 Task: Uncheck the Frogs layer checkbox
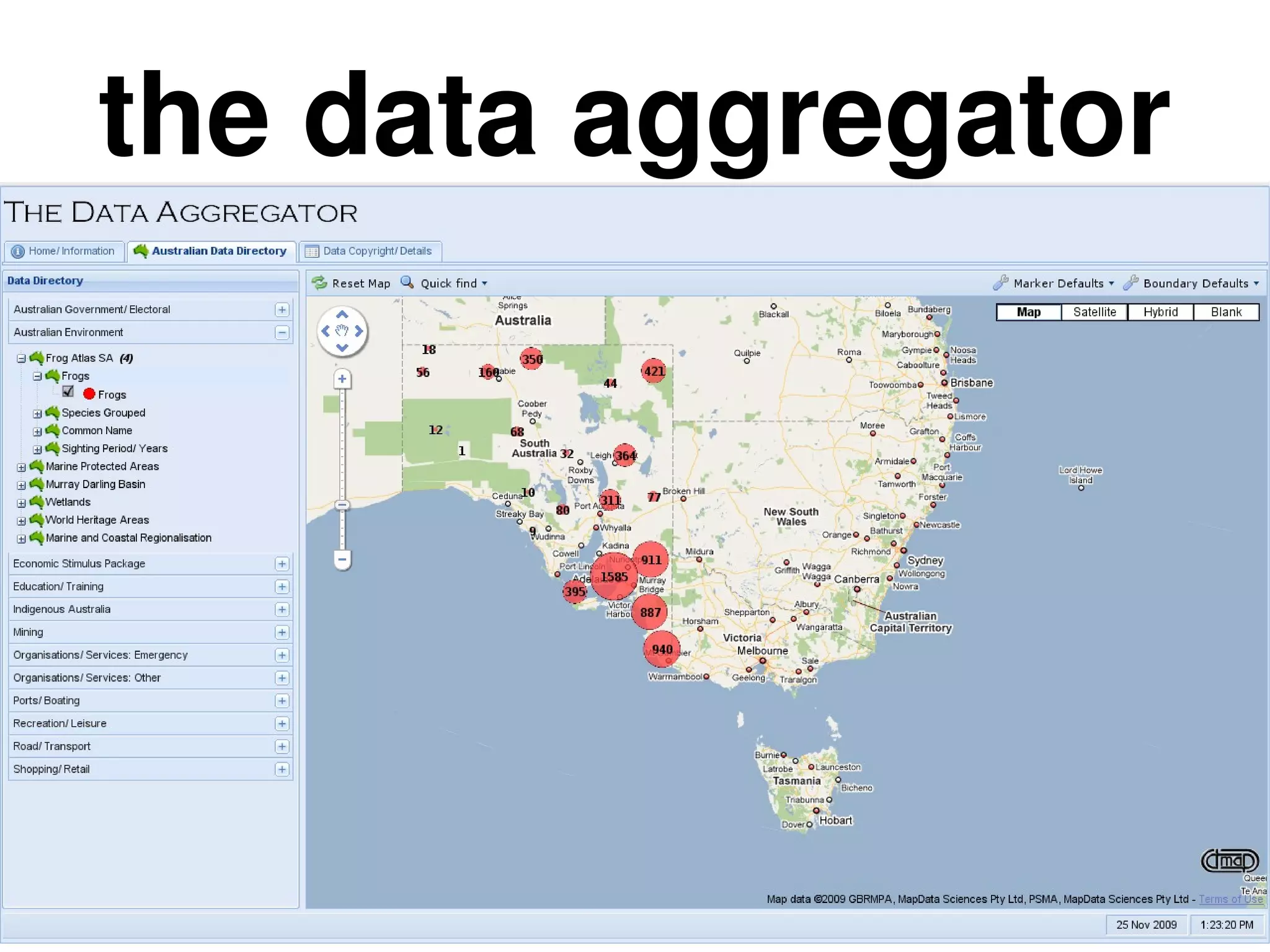pyautogui.click(x=68, y=392)
